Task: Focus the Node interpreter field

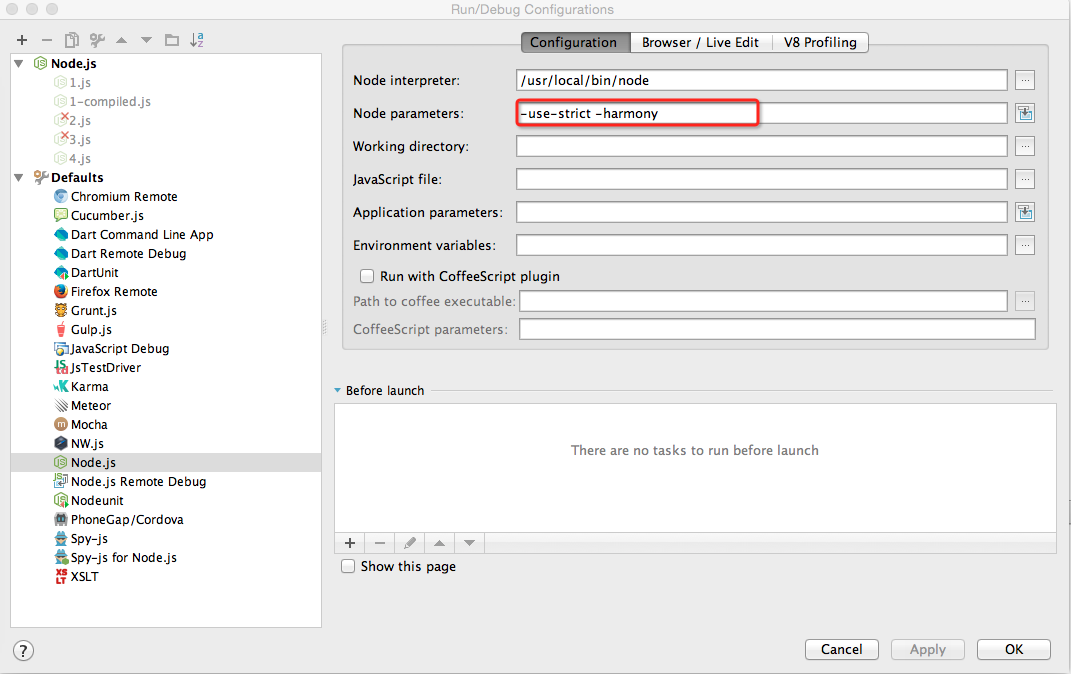Action: (762, 80)
